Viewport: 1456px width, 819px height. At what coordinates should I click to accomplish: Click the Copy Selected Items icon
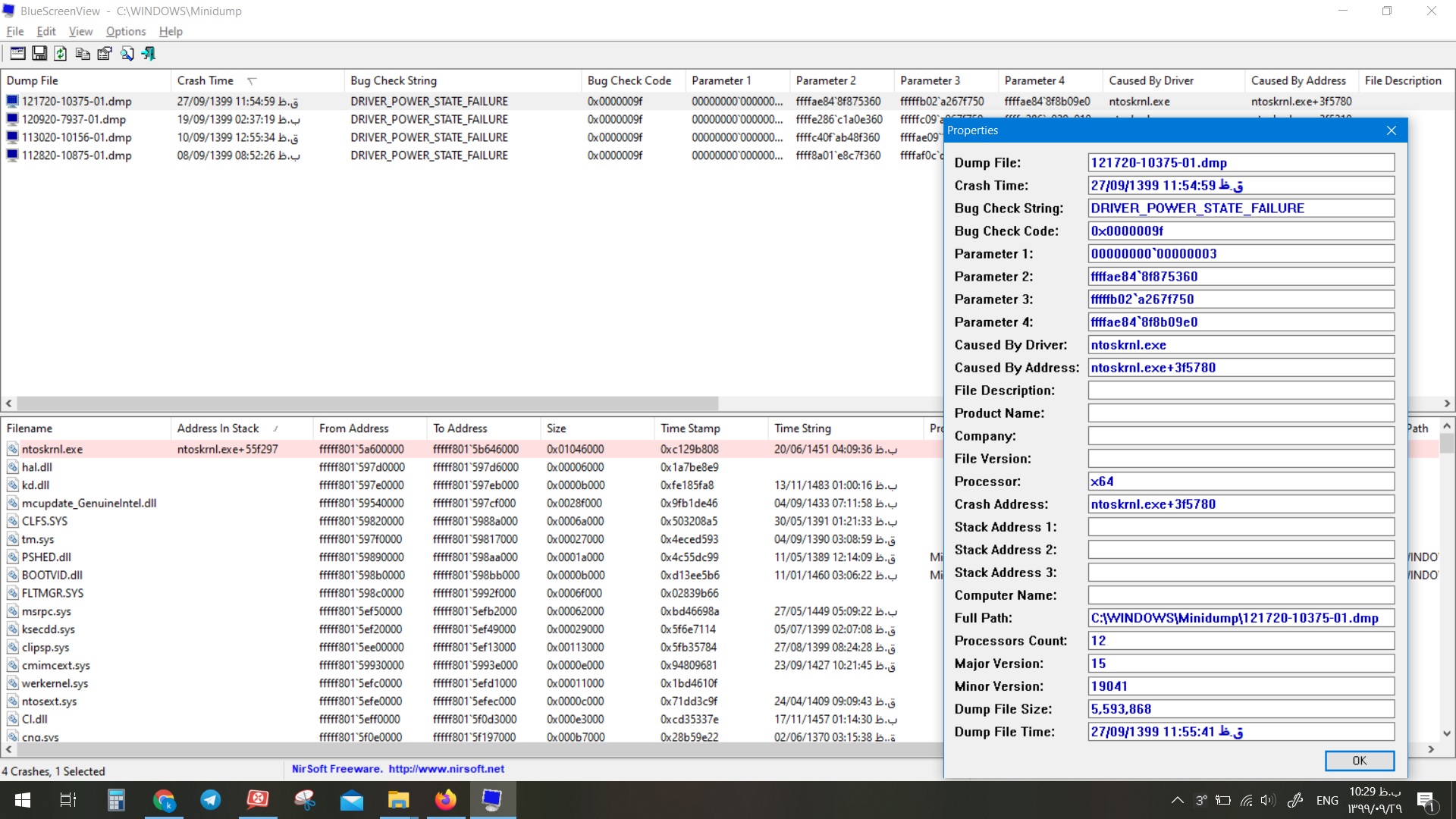(x=83, y=53)
